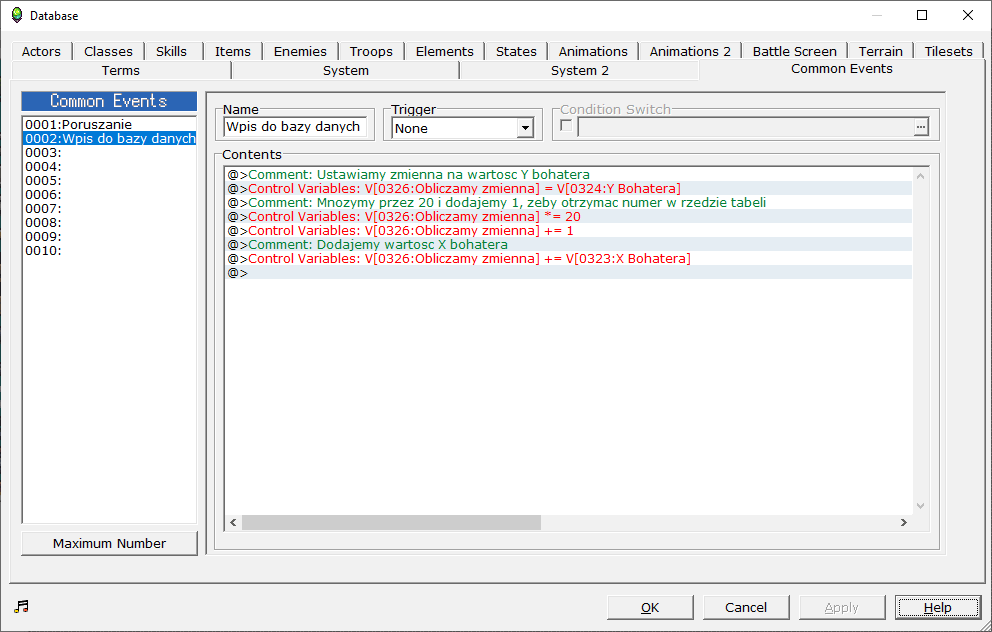Viewport: 992px width, 632px height.
Task: Select empty common event 0004
Action: 109,166
